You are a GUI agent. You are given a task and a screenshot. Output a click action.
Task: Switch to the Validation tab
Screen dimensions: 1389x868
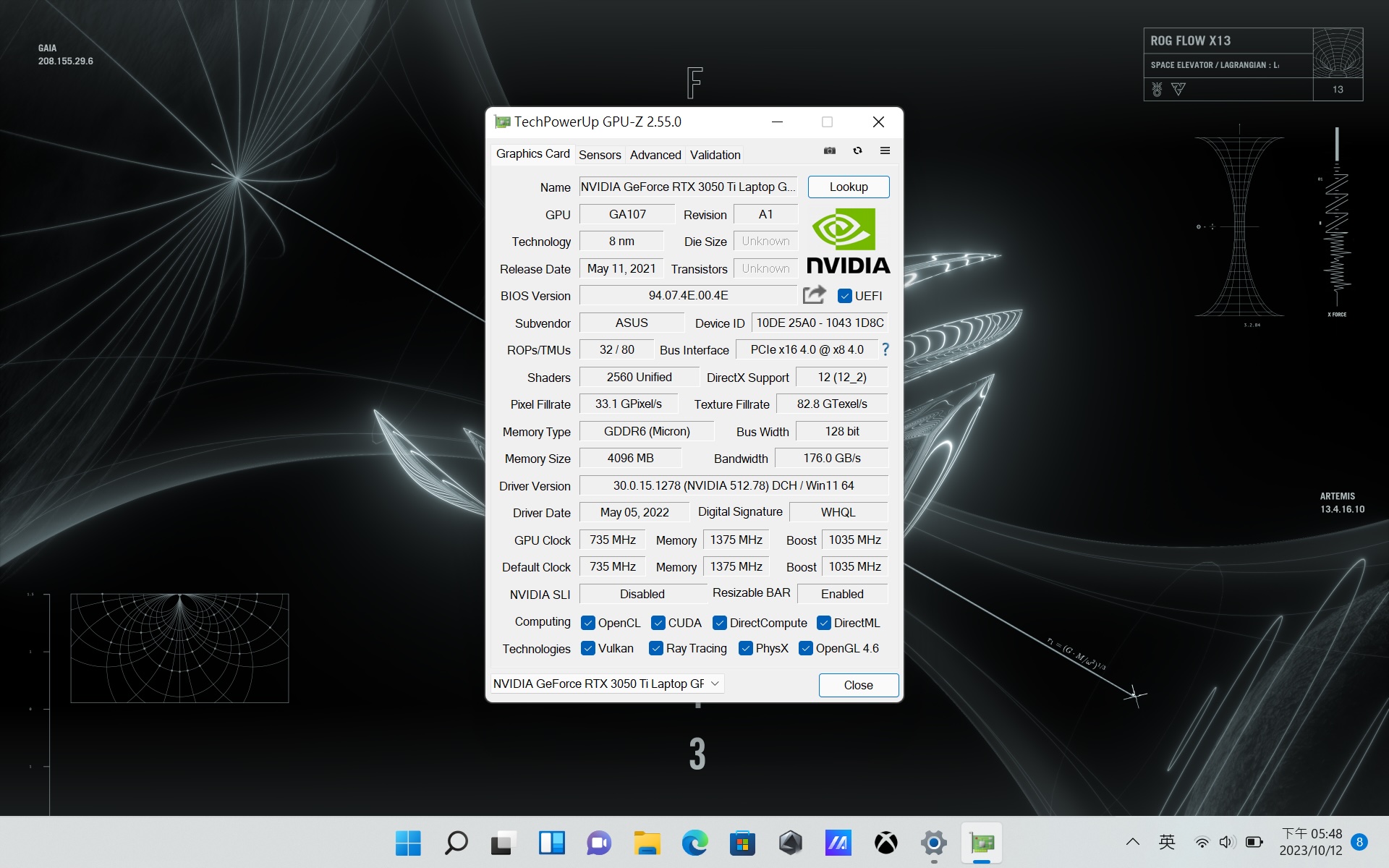(715, 155)
